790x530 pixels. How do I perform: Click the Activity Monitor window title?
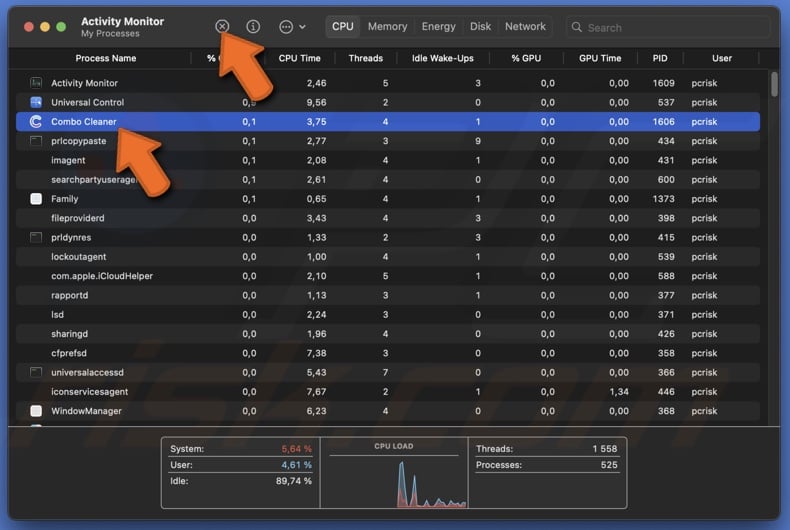[x=122, y=21]
